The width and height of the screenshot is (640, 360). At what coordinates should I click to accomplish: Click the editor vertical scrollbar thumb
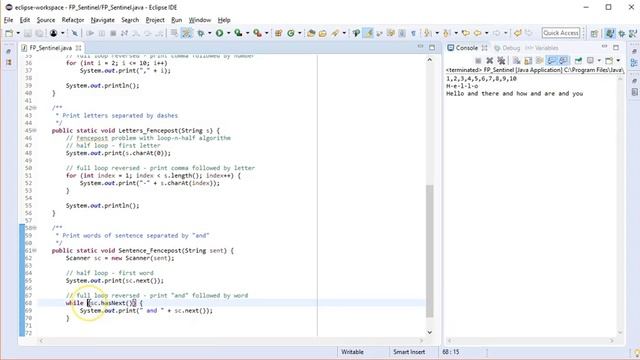(x=429, y=251)
